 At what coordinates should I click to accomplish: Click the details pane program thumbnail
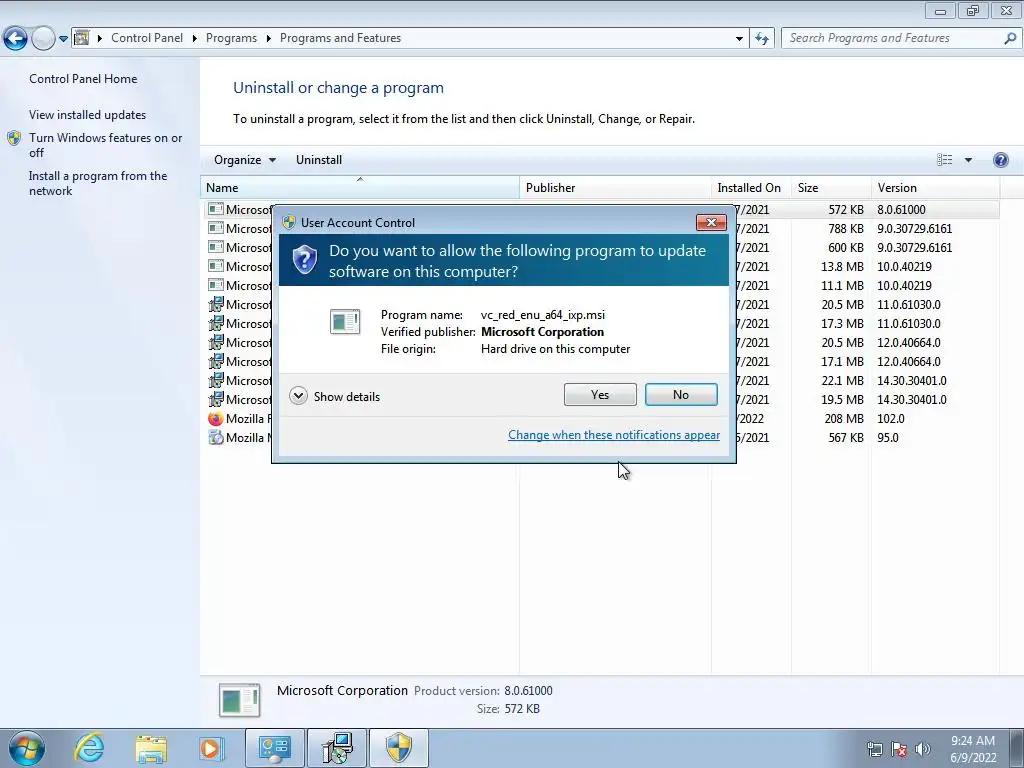(240, 699)
